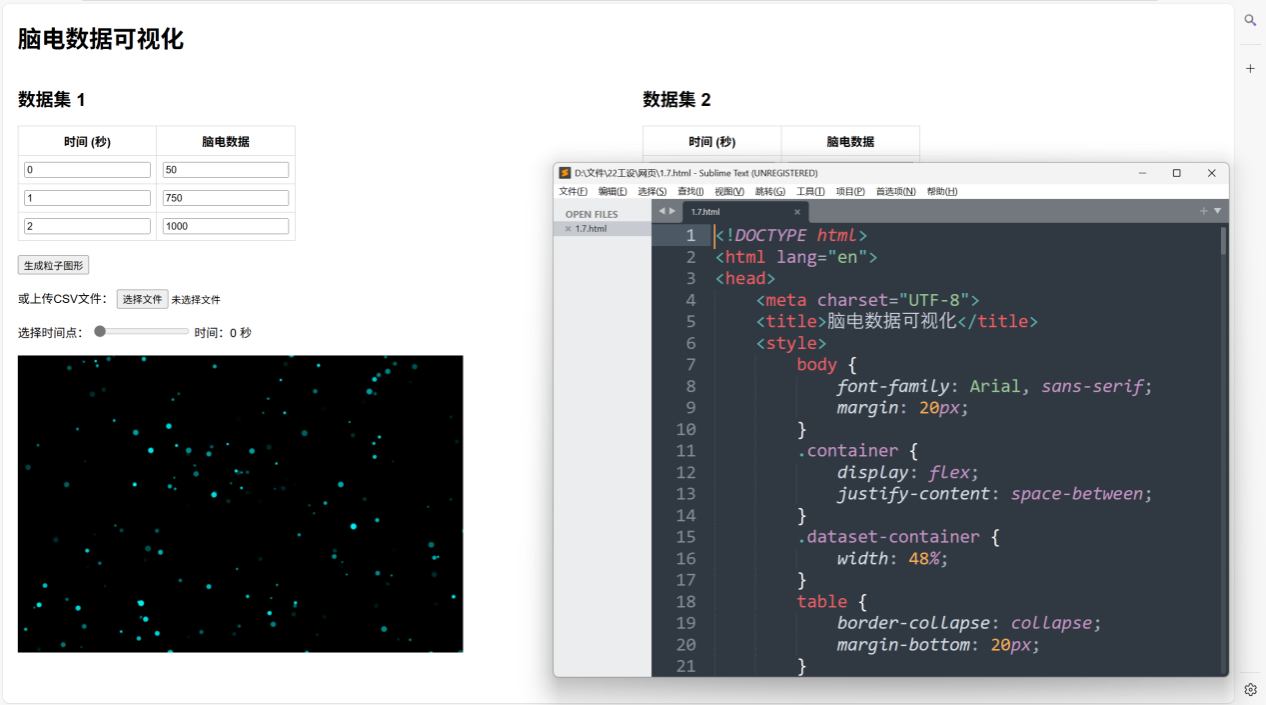
Task: Click the browser sidebar search icon
Action: coord(1250,20)
